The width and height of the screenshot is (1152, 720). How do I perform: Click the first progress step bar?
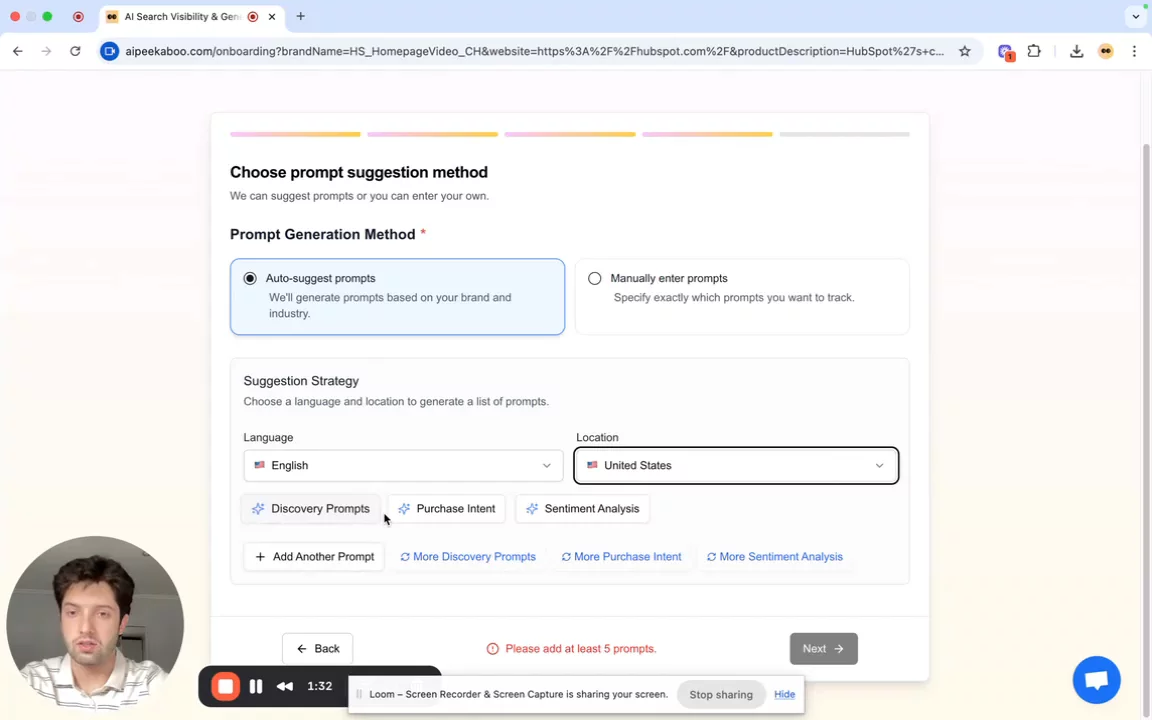295,134
